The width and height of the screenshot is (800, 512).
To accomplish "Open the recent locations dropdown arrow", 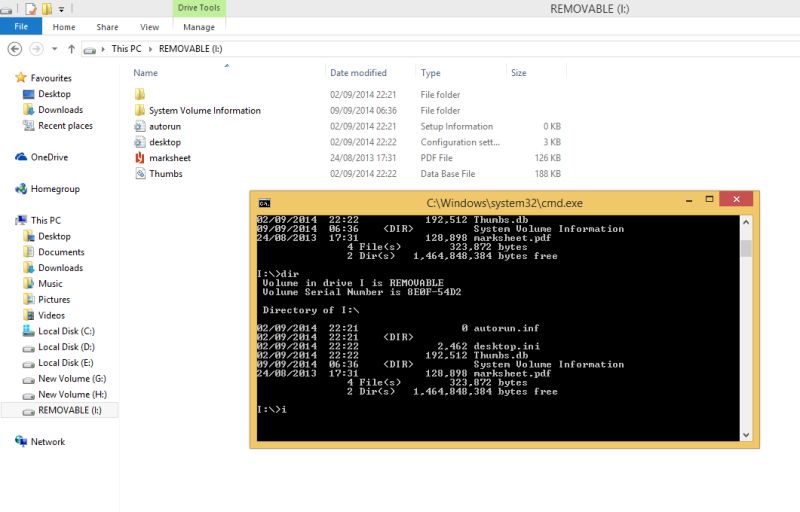I will 55,49.
